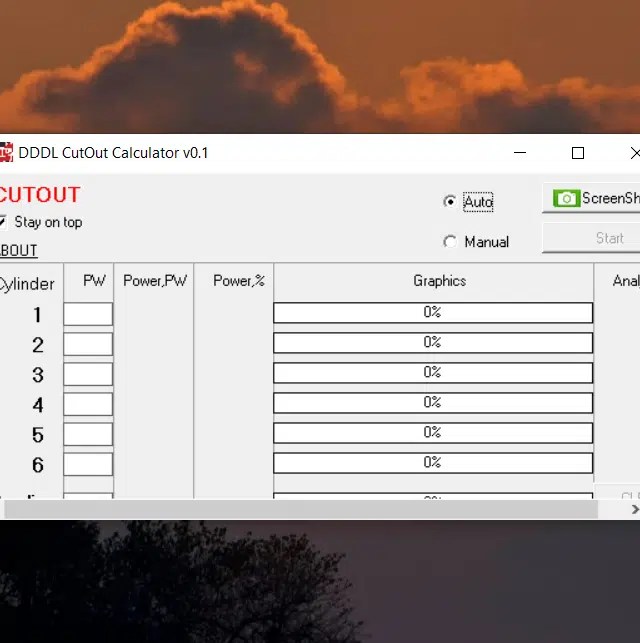This screenshot has width=640, height=643.
Task: Click the cylinder number 6 label
Action: (x=38, y=465)
